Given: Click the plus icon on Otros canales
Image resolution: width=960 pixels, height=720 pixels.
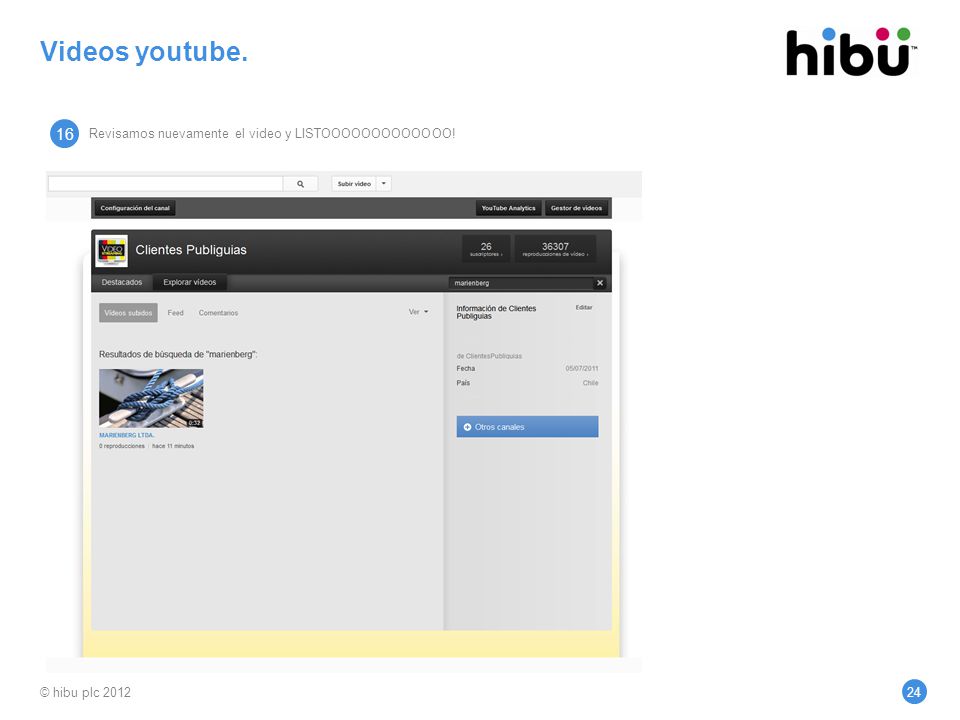Looking at the screenshot, I should coord(468,427).
